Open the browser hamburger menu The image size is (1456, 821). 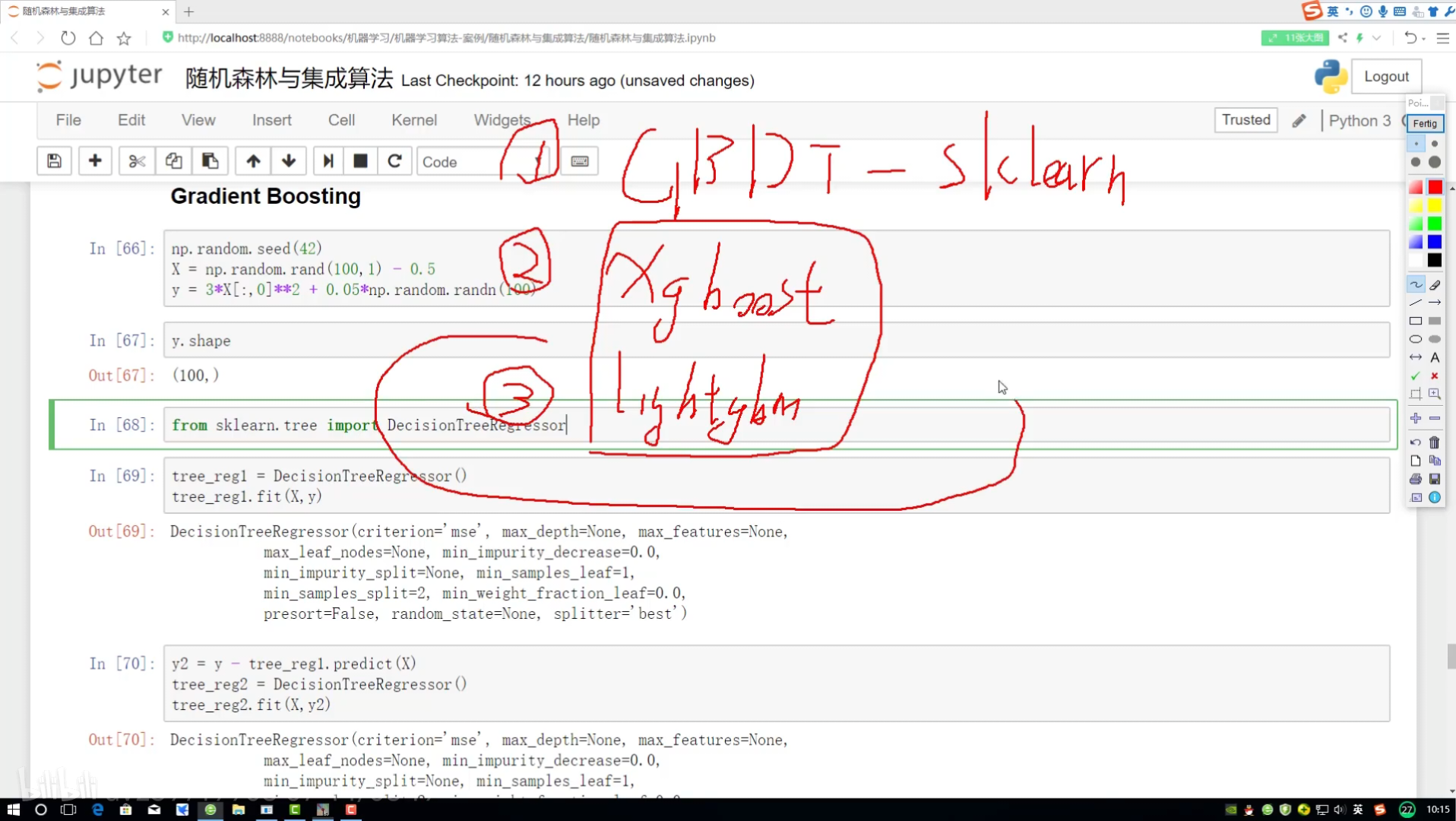1443,38
